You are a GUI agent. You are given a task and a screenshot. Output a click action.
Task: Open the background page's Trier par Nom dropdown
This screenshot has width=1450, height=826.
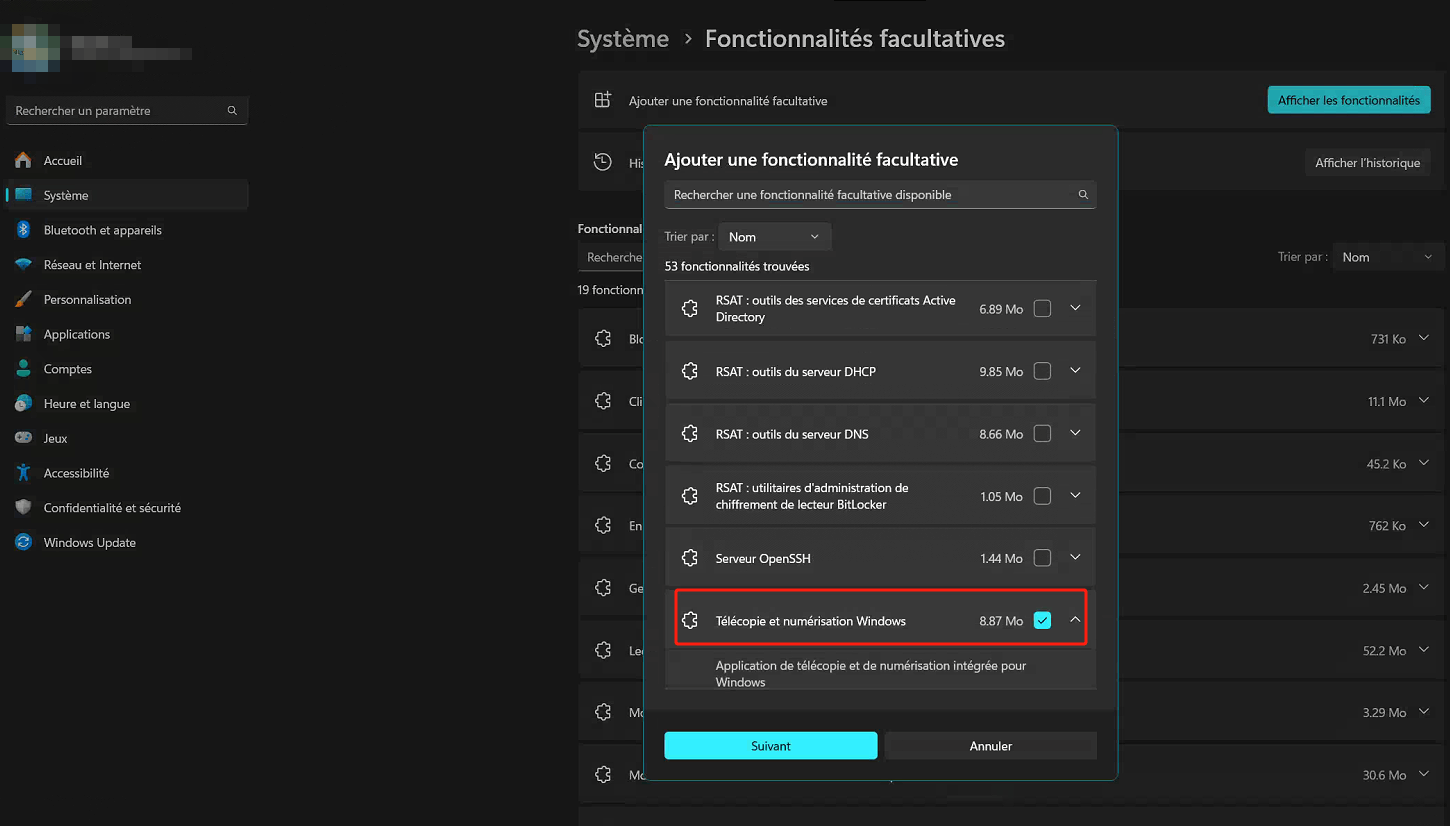[x=1389, y=257]
